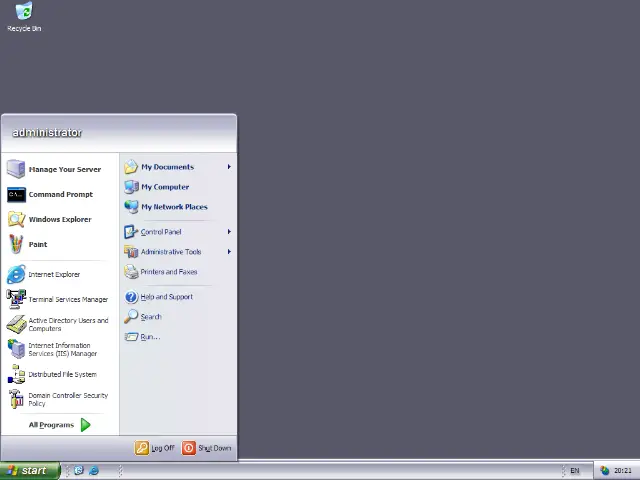
Task: Click the Terminal Services Manager label
Action: point(68,300)
